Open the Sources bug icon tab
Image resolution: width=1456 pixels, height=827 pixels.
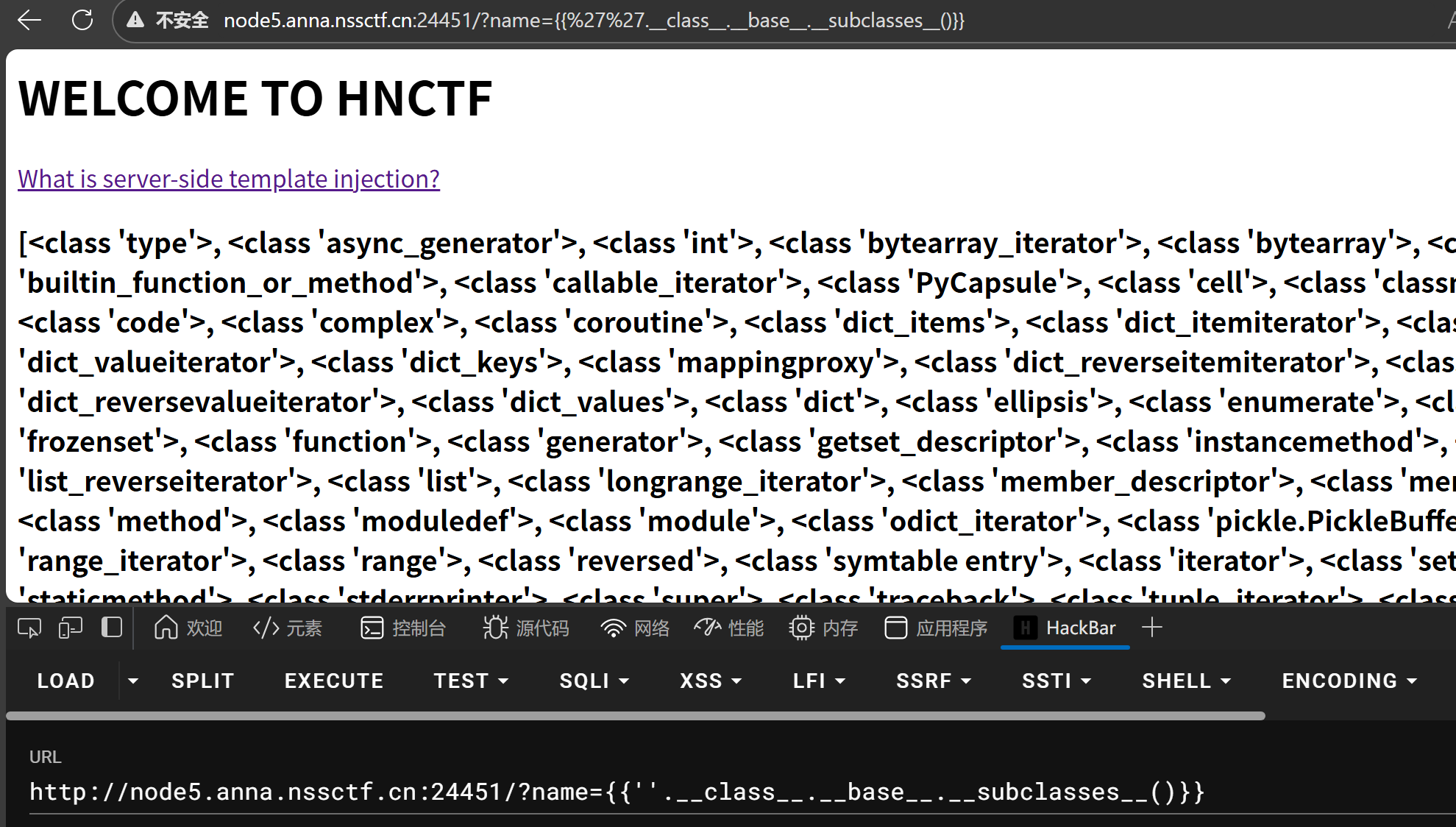[525, 628]
